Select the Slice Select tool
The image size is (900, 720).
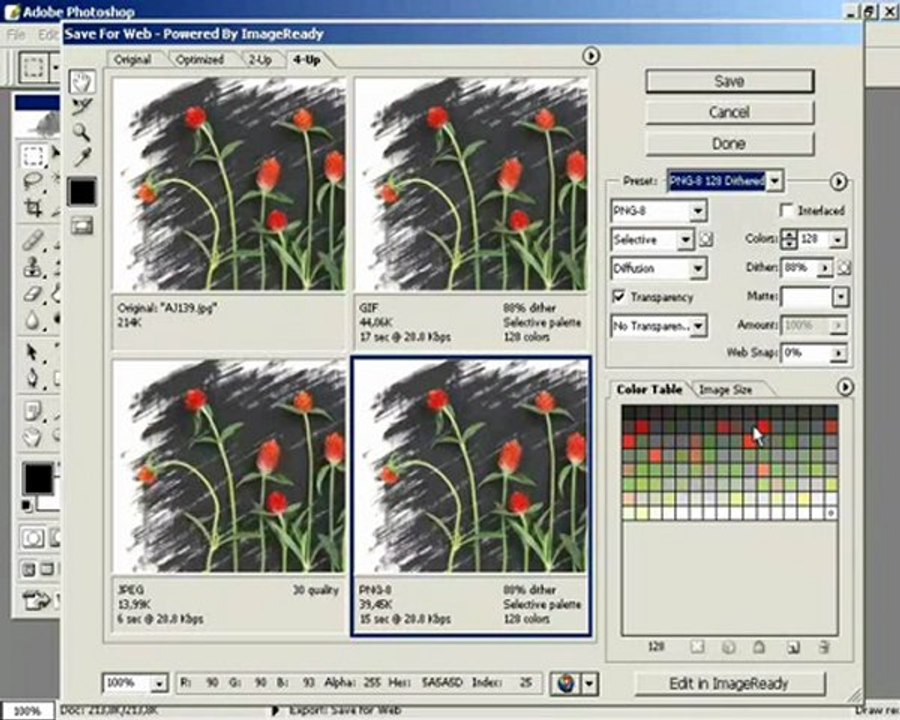click(82, 107)
